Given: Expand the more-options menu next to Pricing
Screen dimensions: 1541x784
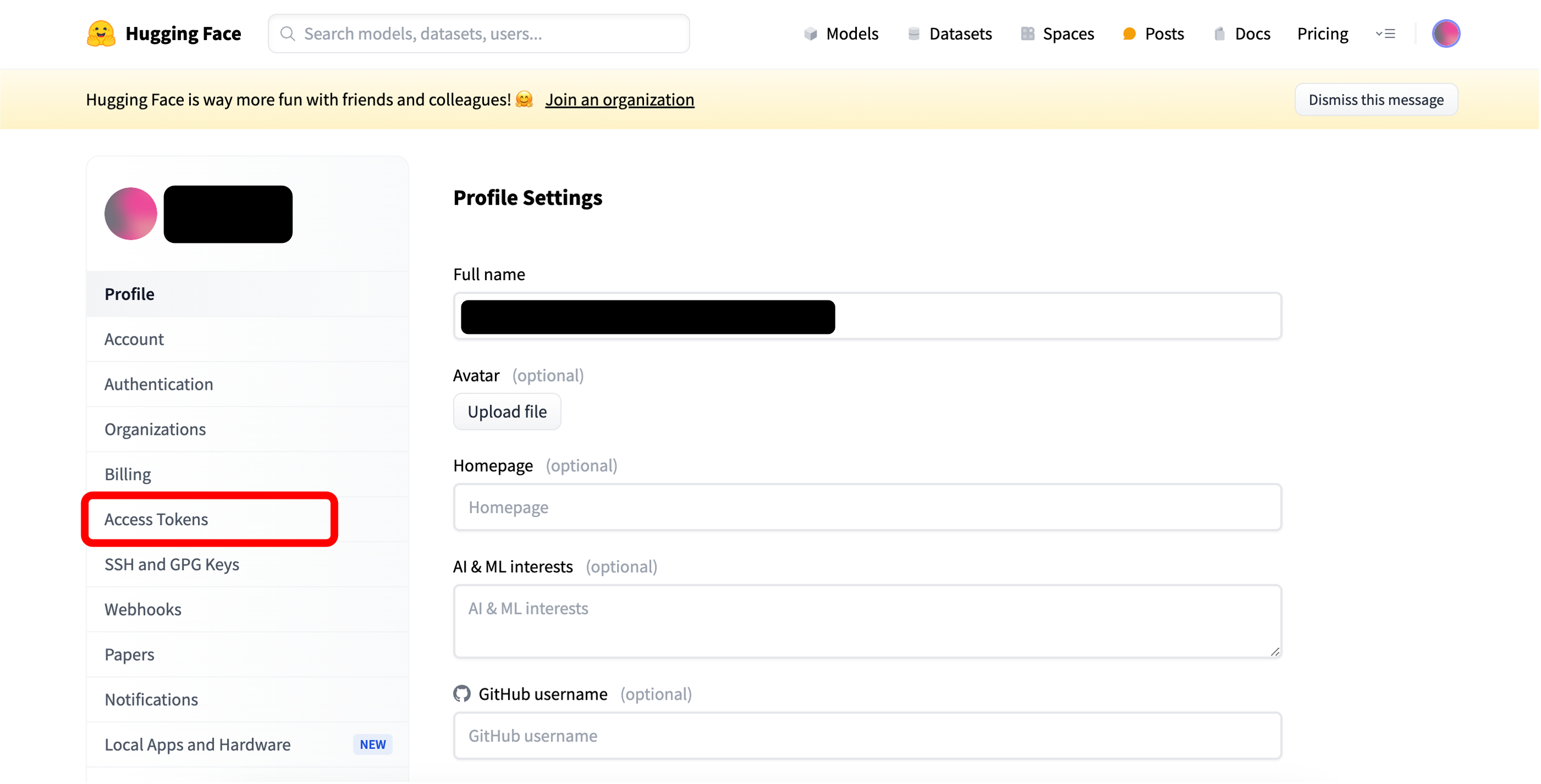Looking at the screenshot, I should click(1385, 33).
